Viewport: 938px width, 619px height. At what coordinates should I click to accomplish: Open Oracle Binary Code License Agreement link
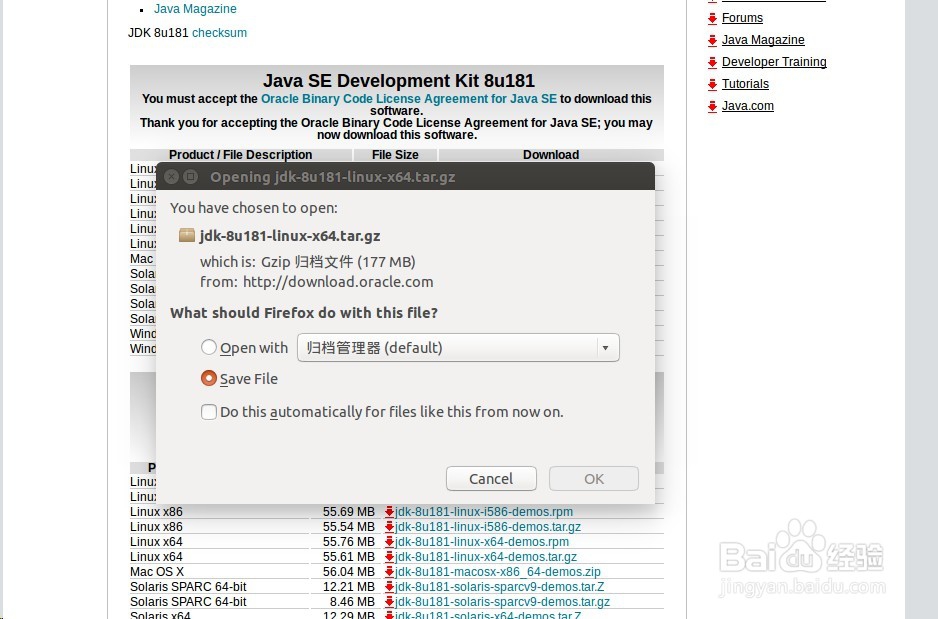tap(409, 99)
